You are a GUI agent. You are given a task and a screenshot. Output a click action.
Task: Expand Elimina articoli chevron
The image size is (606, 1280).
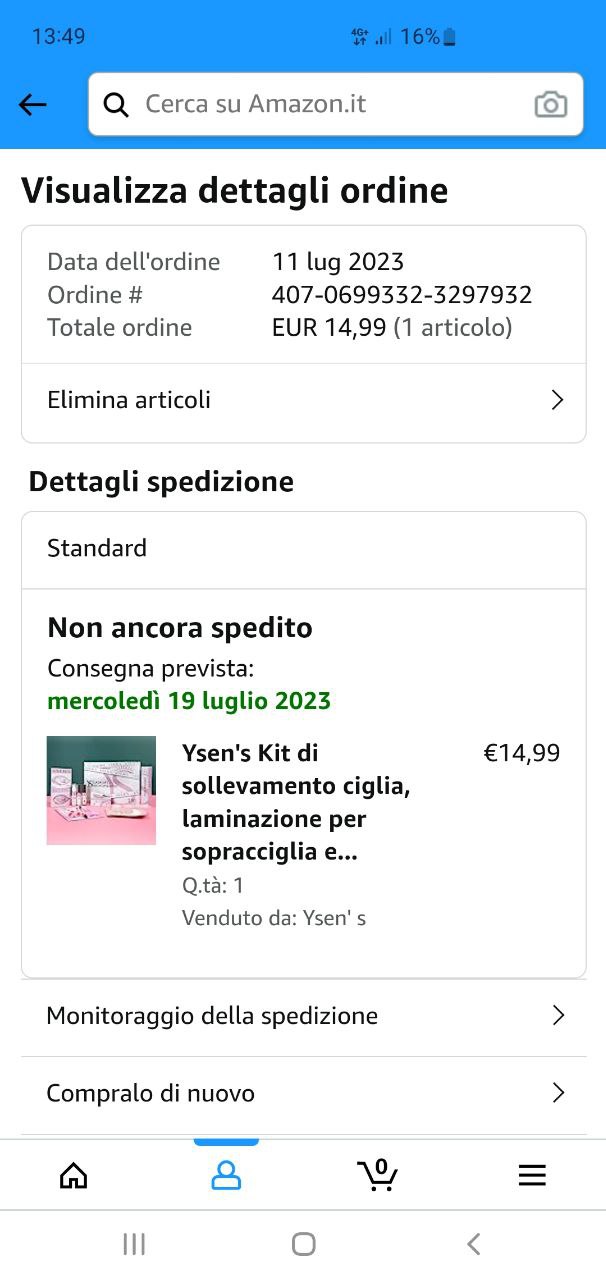557,400
